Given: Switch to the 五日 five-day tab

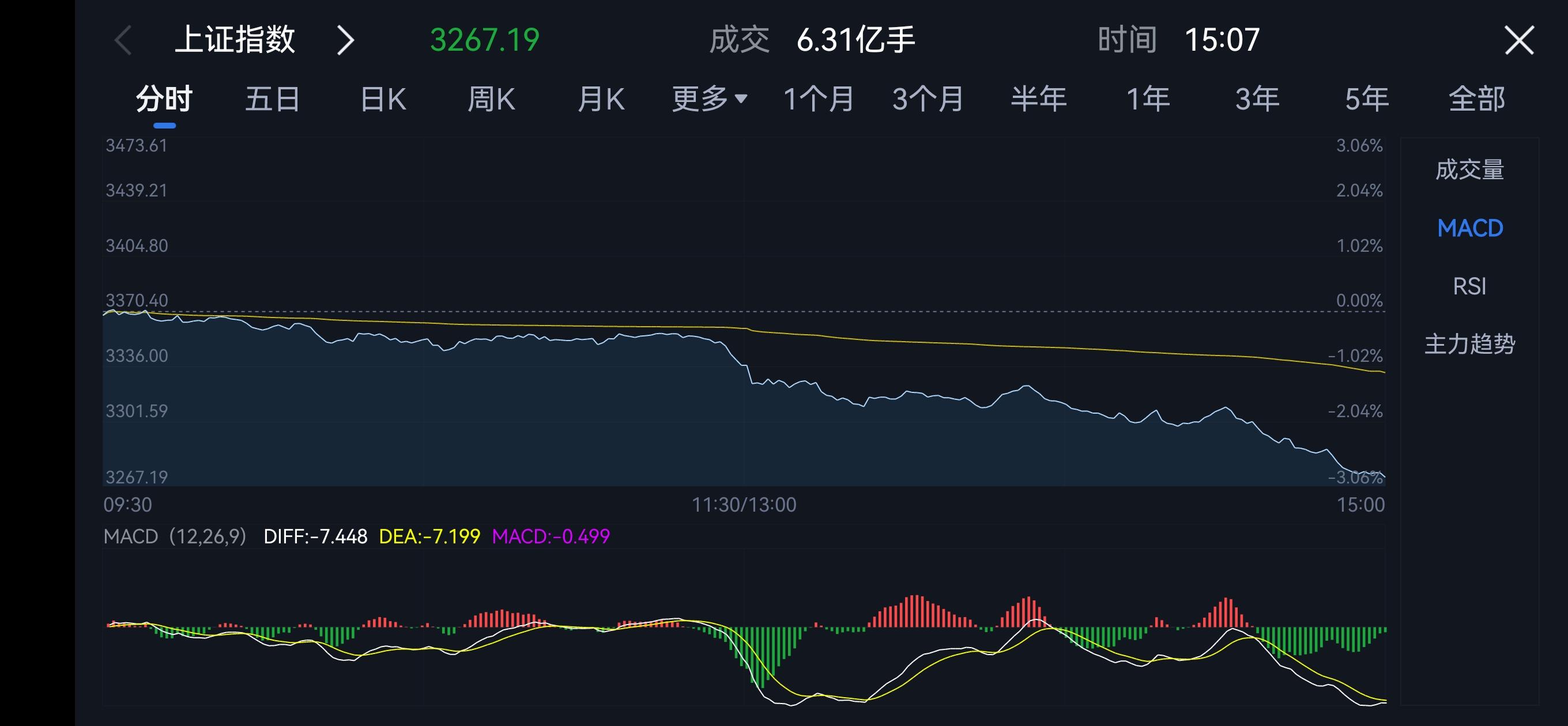Looking at the screenshot, I should (272, 99).
